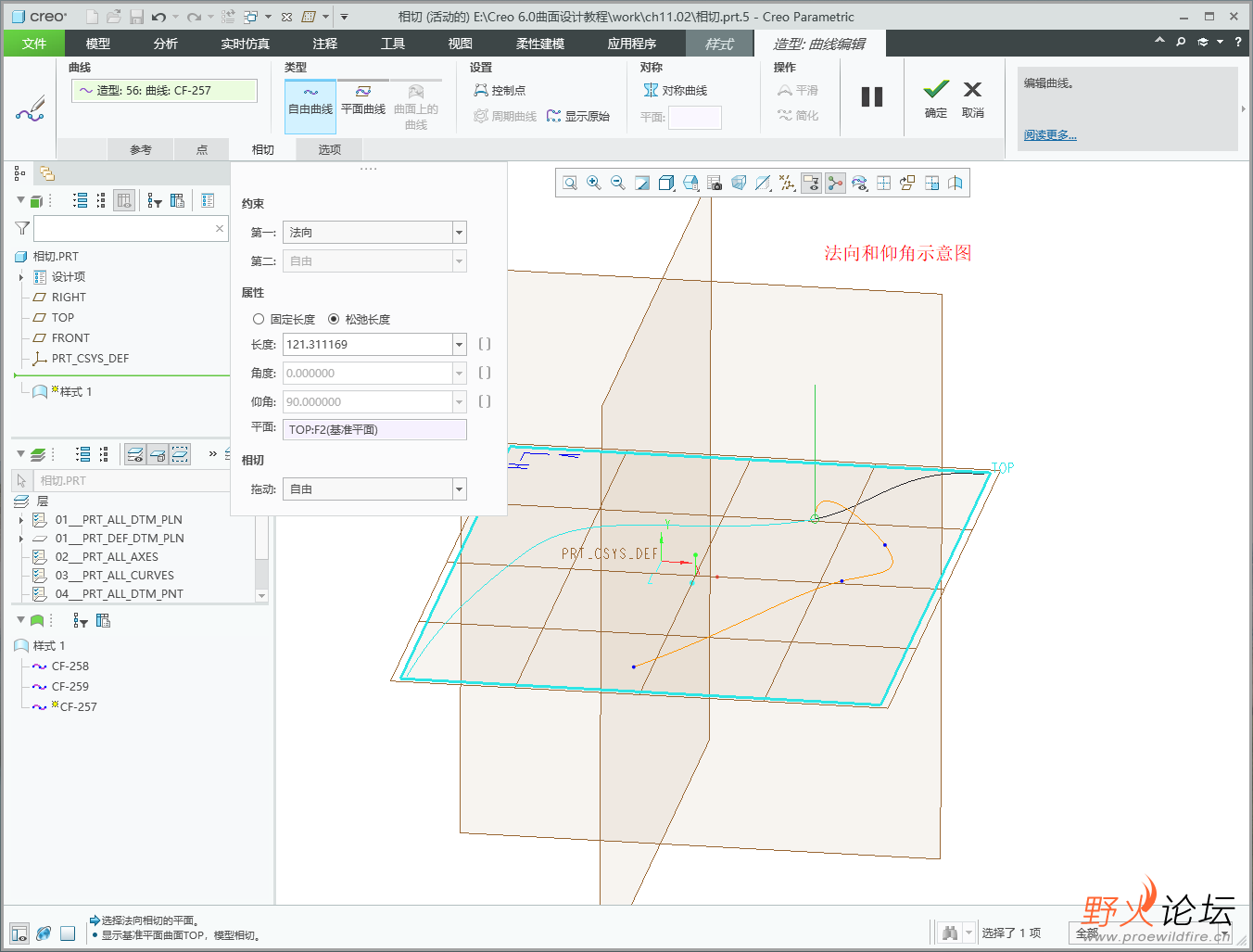The height and width of the screenshot is (952, 1253).
Task: Click the view manager camera icon
Action: pos(715,184)
